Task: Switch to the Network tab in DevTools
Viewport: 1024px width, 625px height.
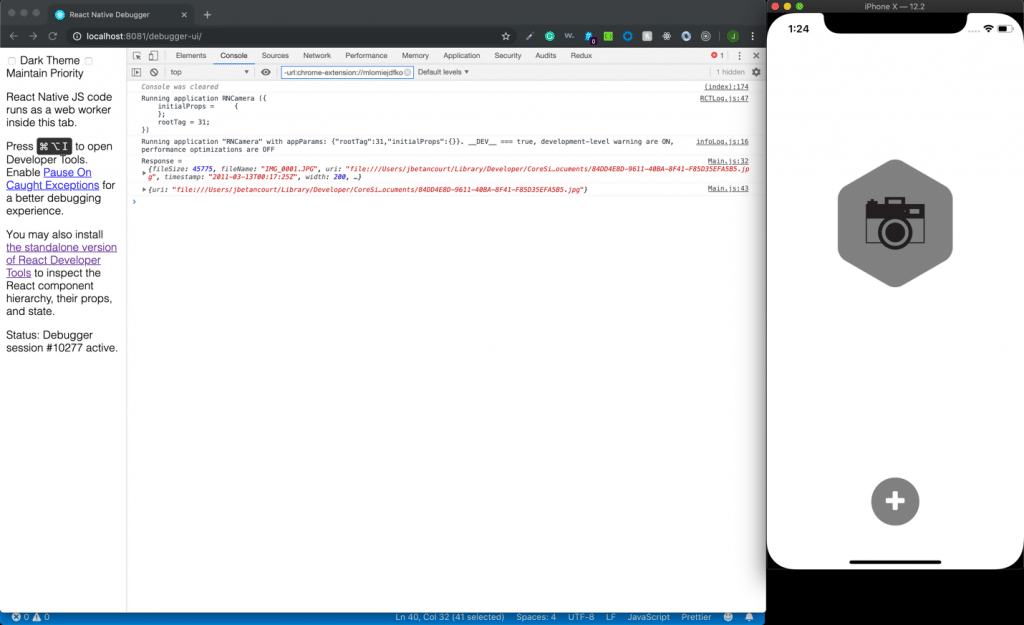Action: (x=317, y=55)
